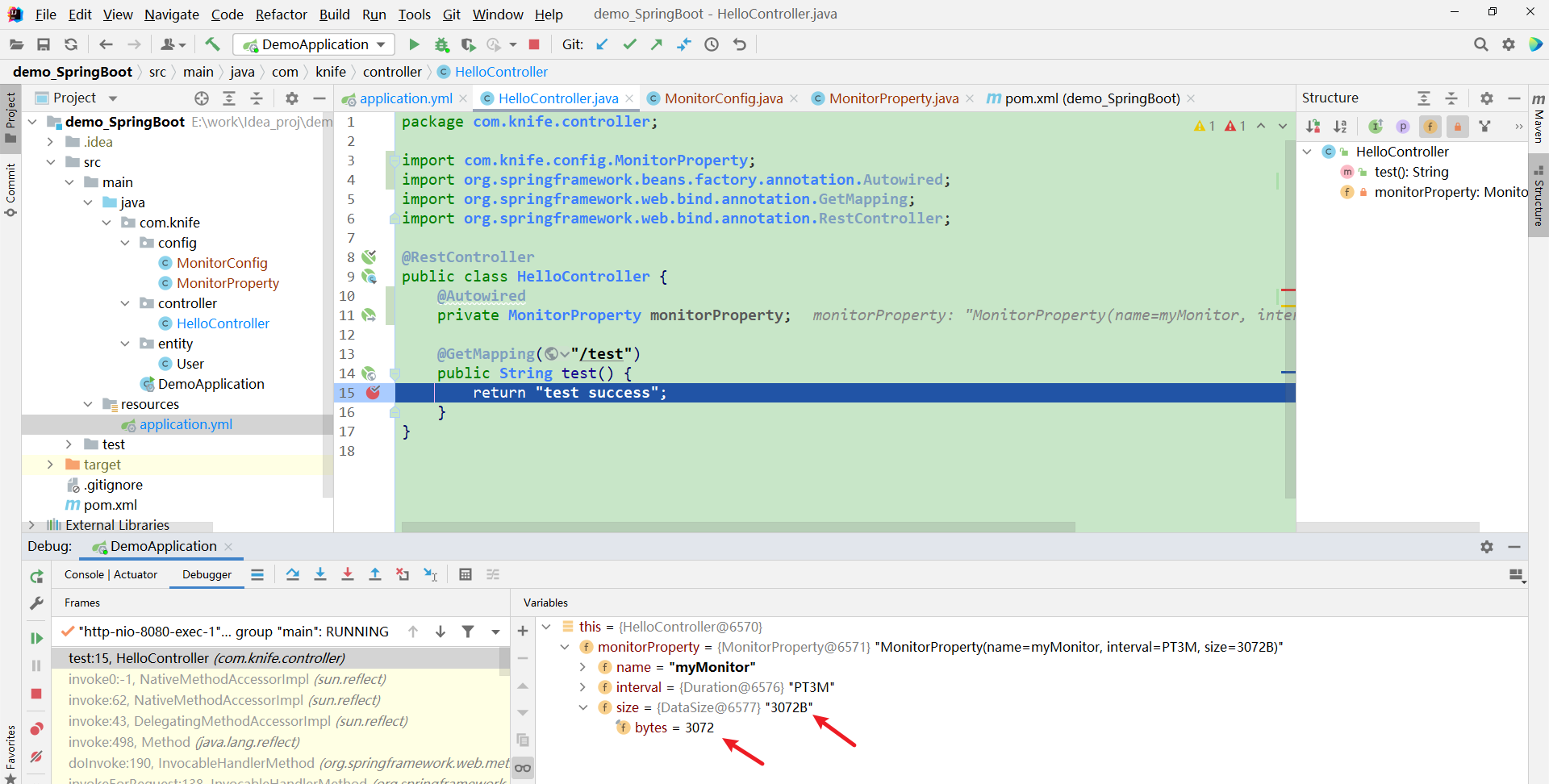Open the Commit tool window button
Image resolution: width=1549 pixels, height=784 pixels.
(x=10, y=190)
